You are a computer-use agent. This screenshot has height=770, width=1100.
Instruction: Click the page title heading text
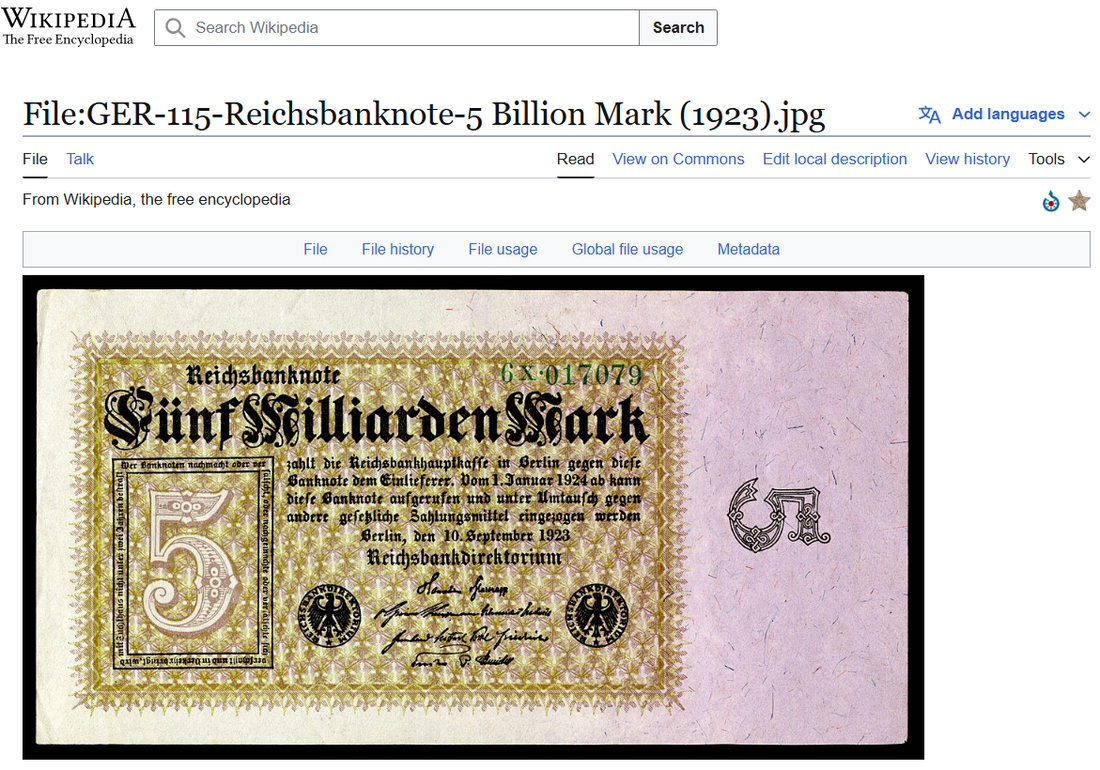coord(424,114)
